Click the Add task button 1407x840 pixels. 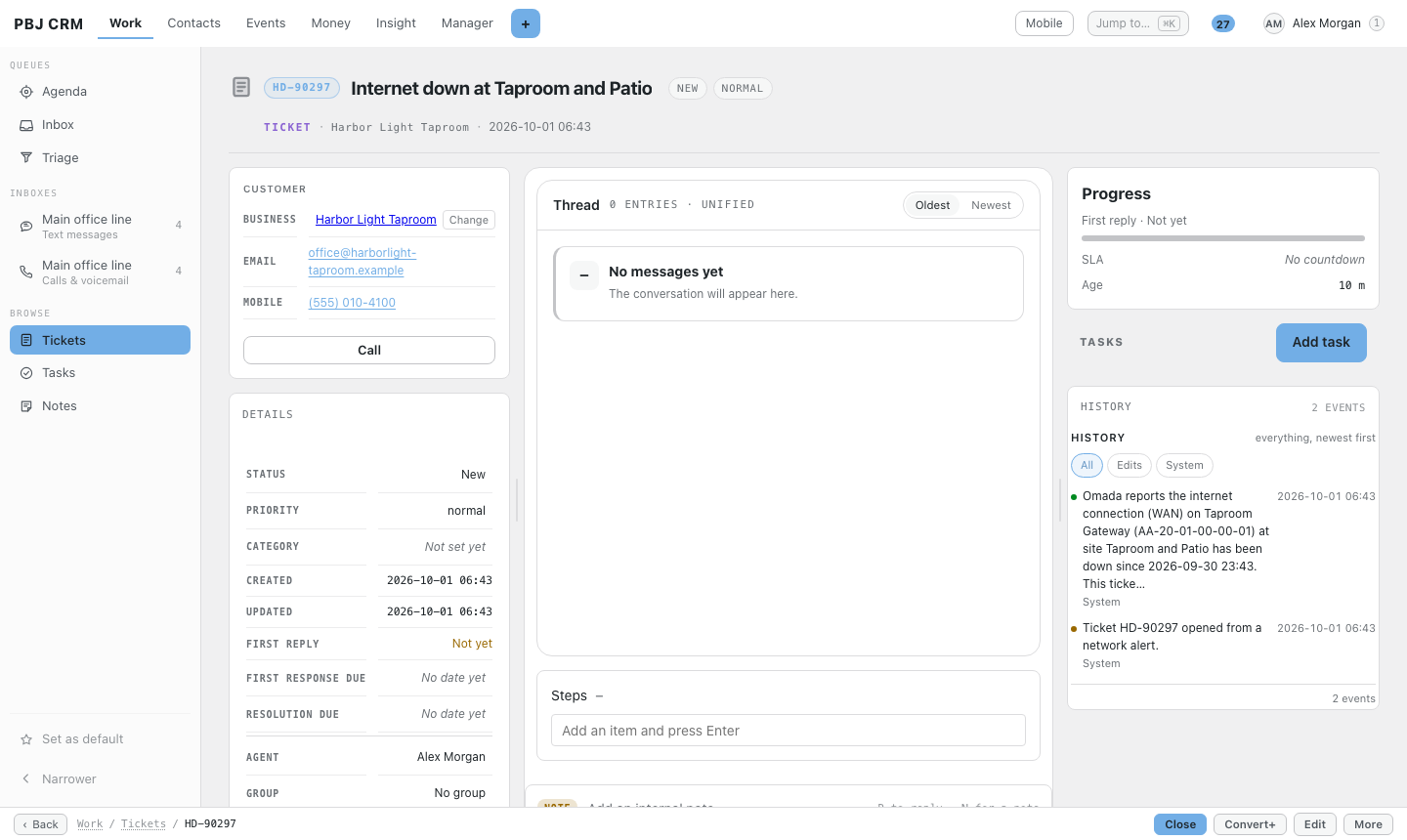pyautogui.click(x=1321, y=343)
